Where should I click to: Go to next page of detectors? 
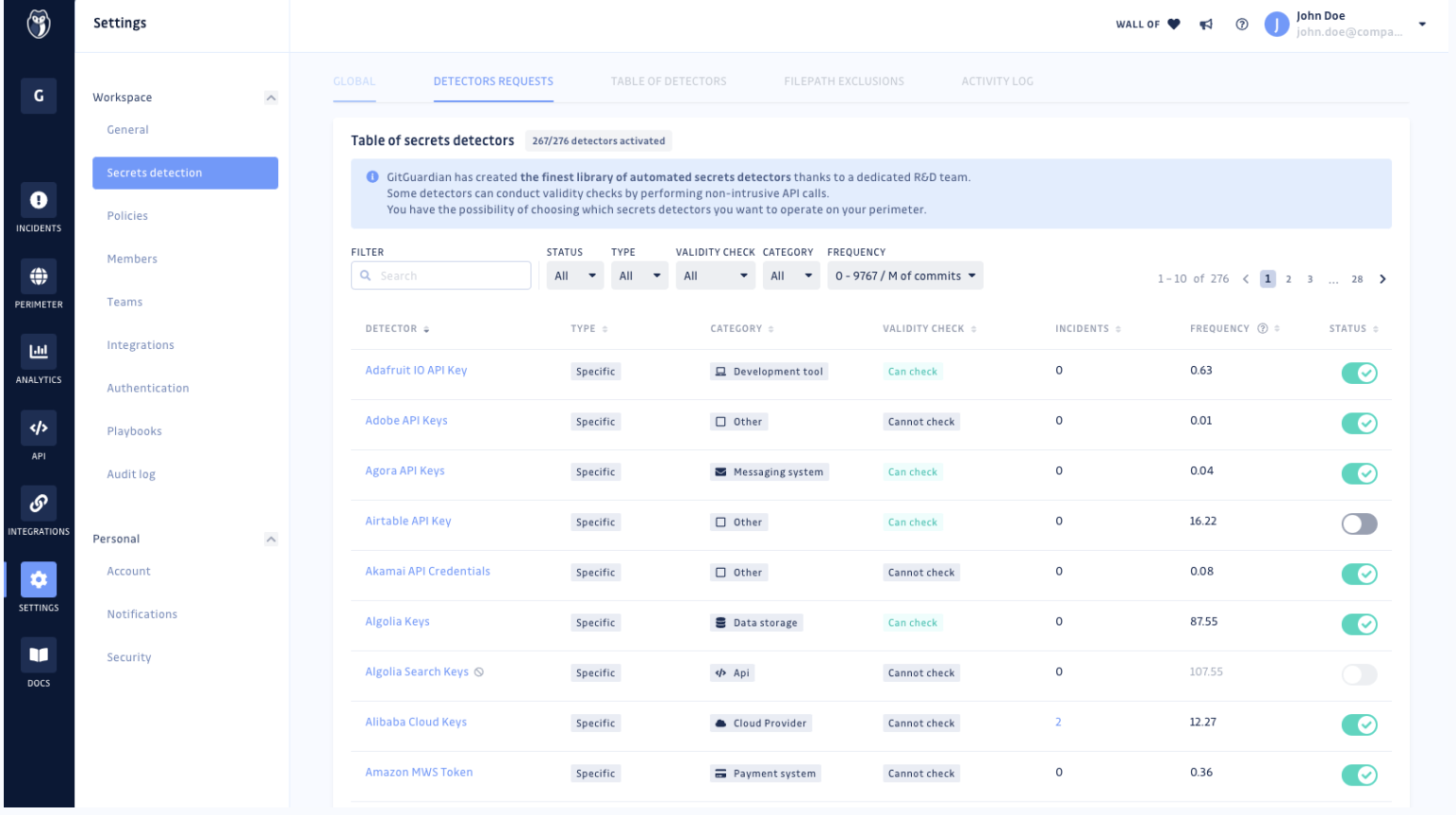point(1382,279)
